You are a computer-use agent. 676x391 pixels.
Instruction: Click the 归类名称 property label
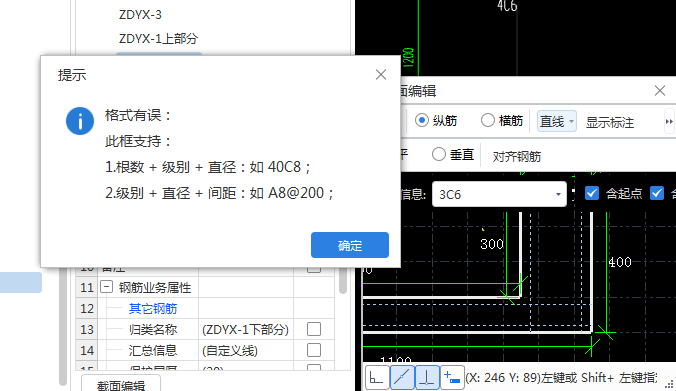(153, 330)
